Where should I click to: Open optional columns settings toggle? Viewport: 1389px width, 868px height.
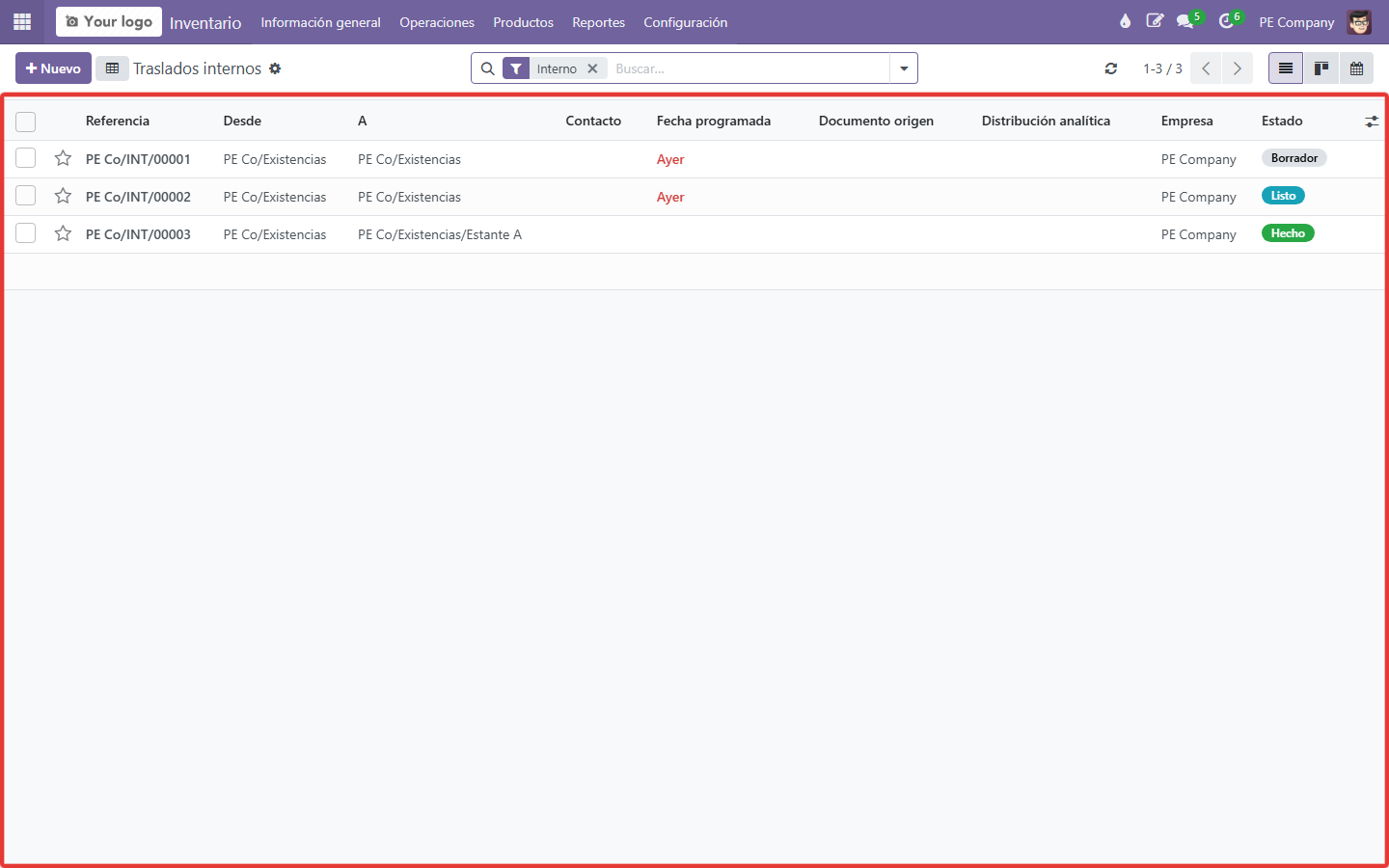(1372, 122)
